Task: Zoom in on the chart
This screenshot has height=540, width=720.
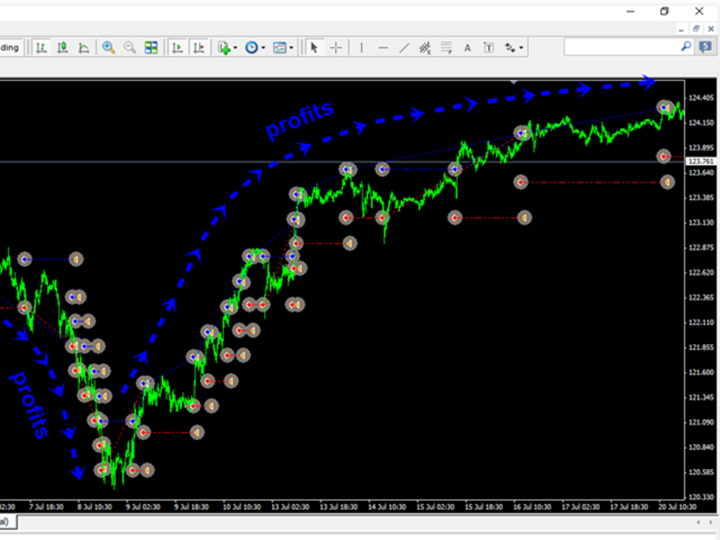Action: pyautogui.click(x=109, y=47)
